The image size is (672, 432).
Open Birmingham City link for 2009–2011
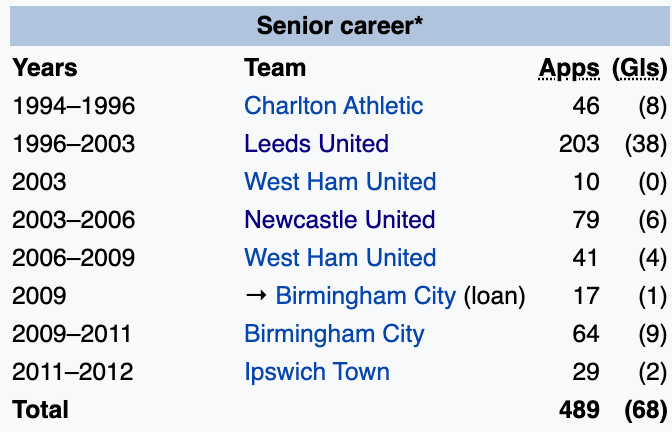pos(334,334)
